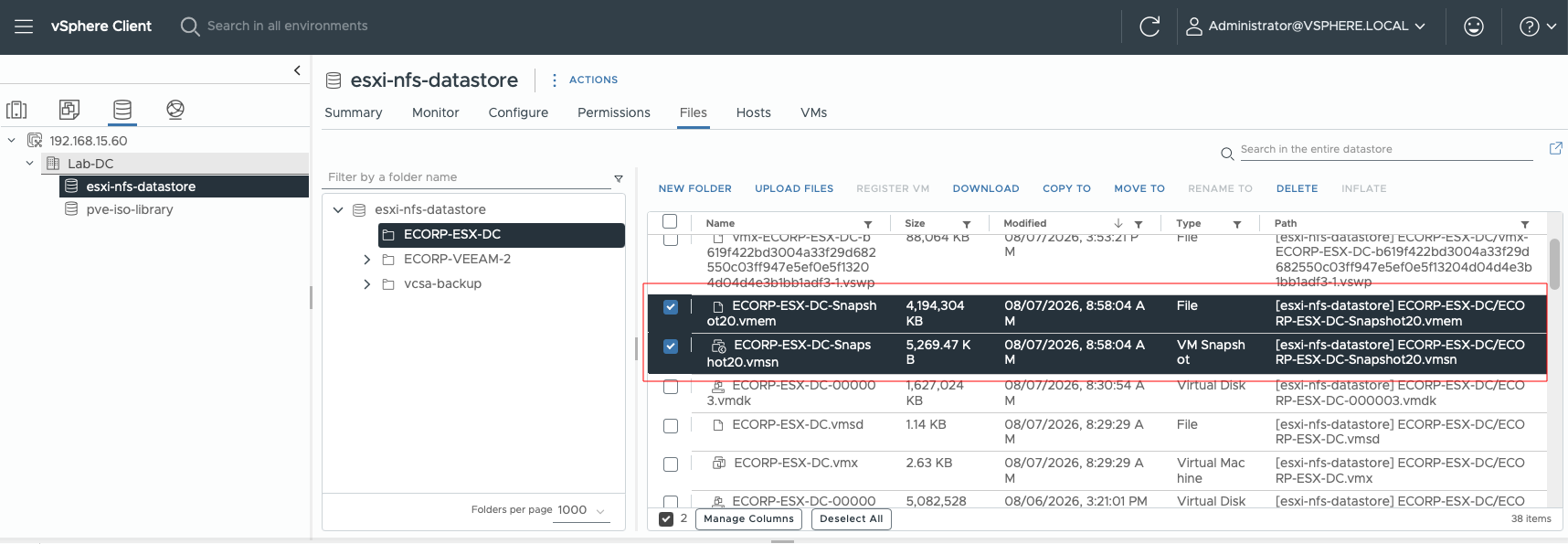The image size is (1568, 544).
Task: Click the DOWNLOAD button
Action: pos(986,189)
